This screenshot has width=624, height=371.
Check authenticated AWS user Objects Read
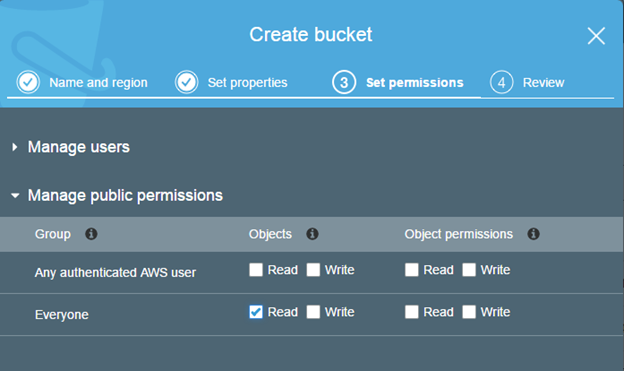pyautogui.click(x=256, y=269)
